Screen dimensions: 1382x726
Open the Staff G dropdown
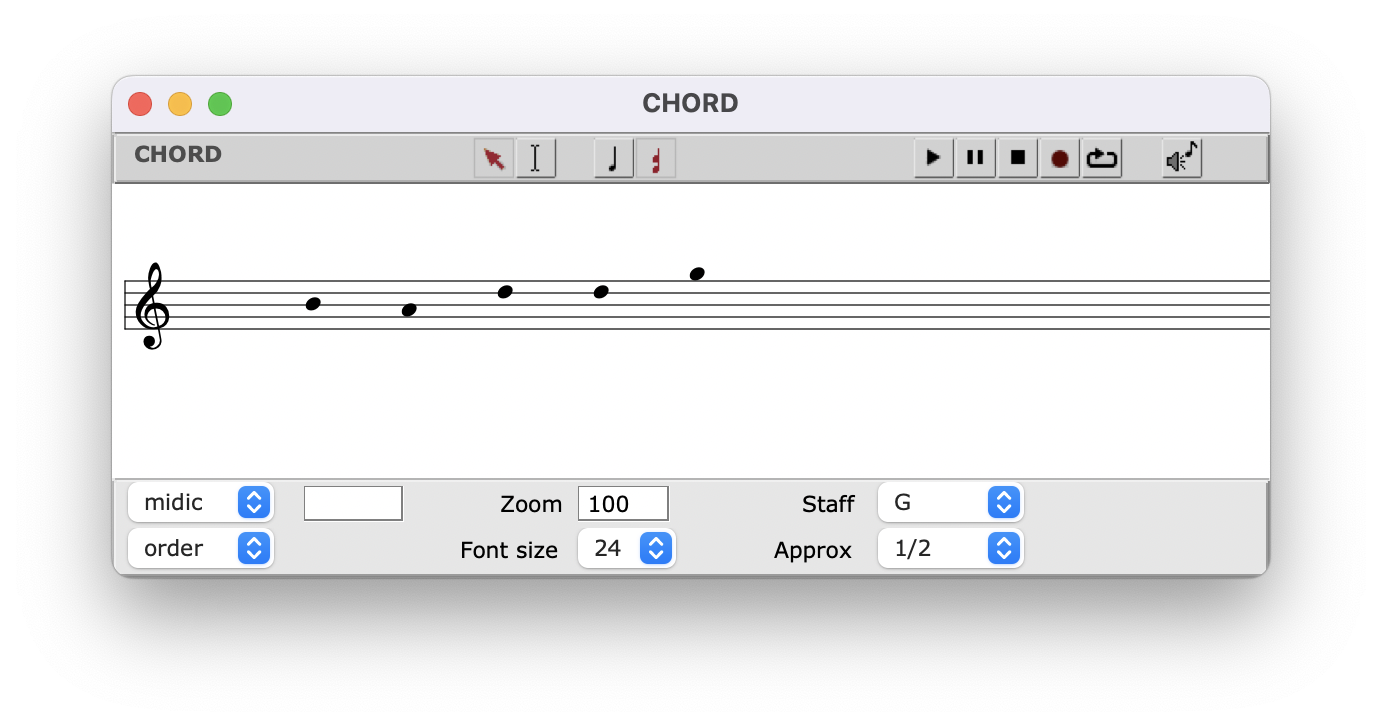pos(950,502)
